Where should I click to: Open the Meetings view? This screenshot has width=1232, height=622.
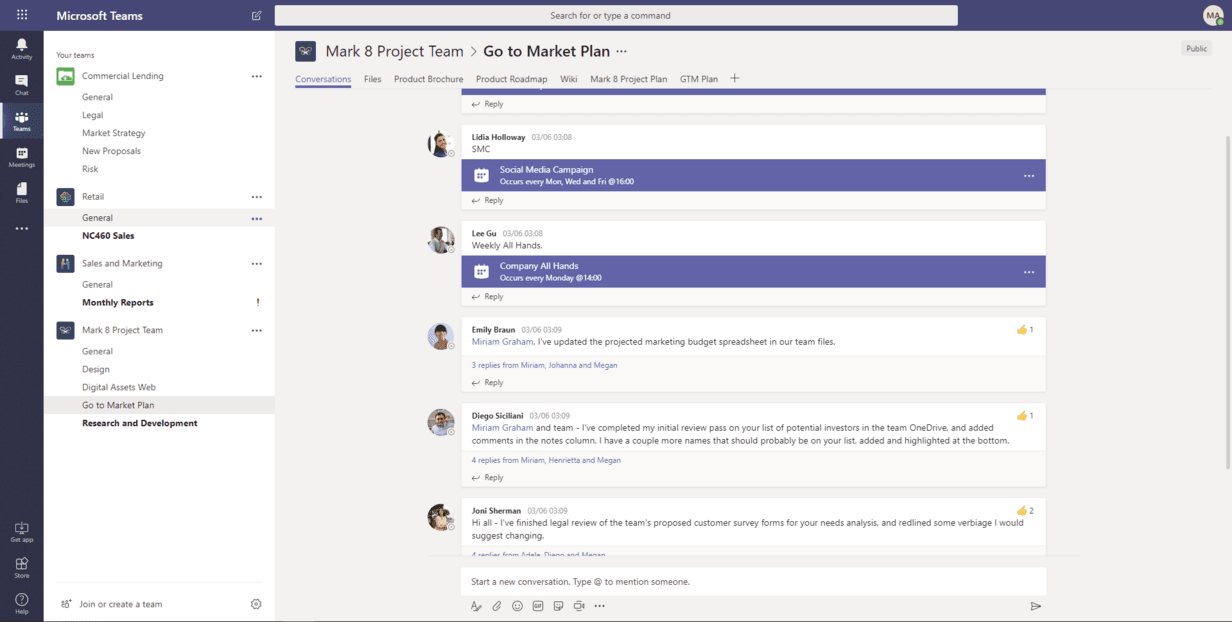coord(21,157)
